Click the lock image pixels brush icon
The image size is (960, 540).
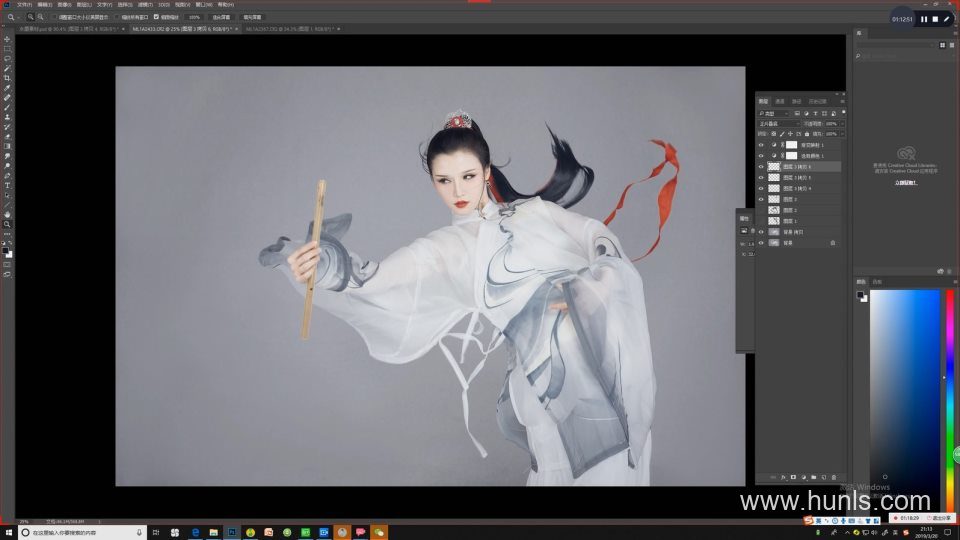(781, 133)
